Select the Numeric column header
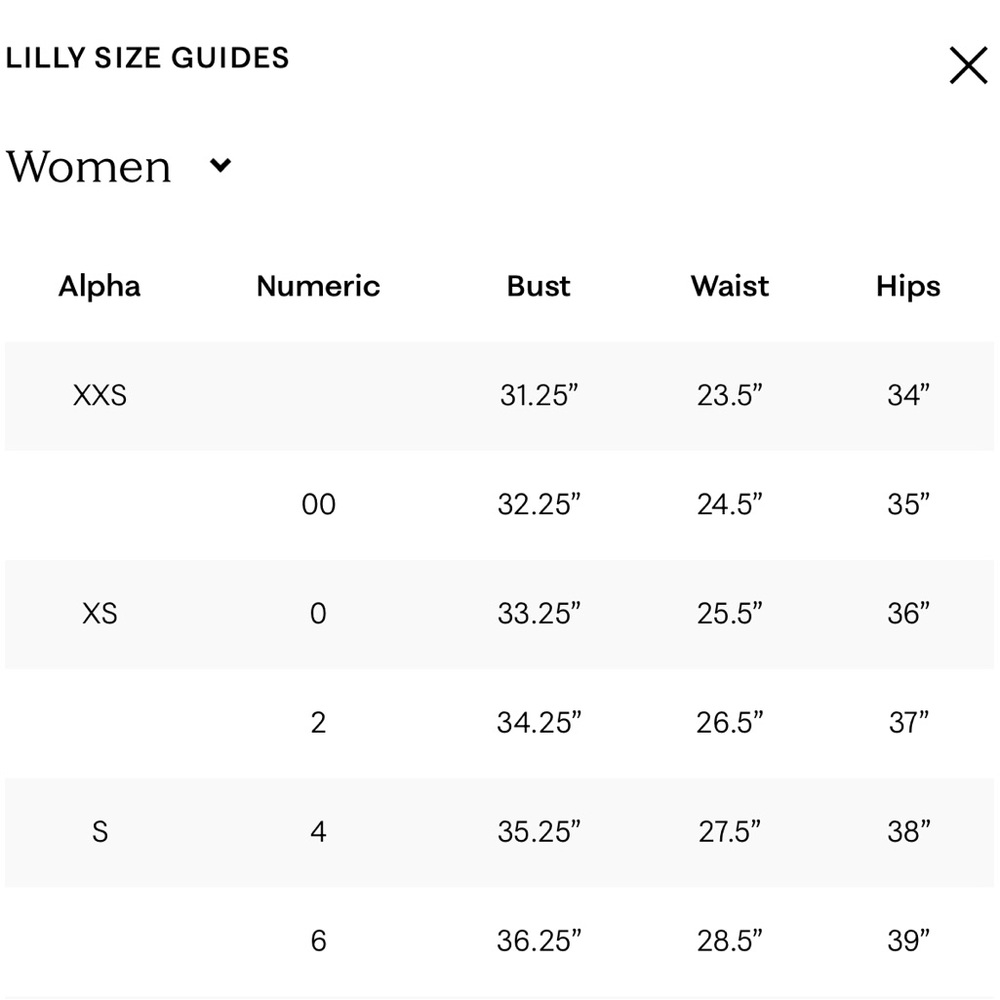Screen dimensions: 1000x1000 coord(318,286)
